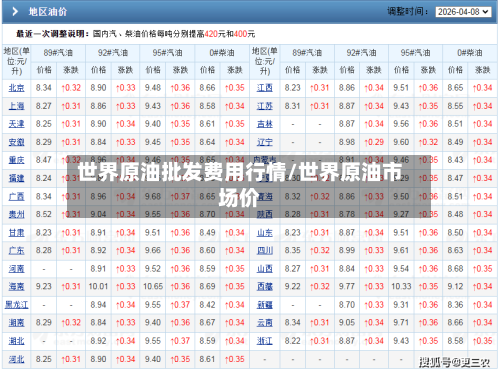
Task: Open the 江西 region link
Action: [x=265, y=88]
